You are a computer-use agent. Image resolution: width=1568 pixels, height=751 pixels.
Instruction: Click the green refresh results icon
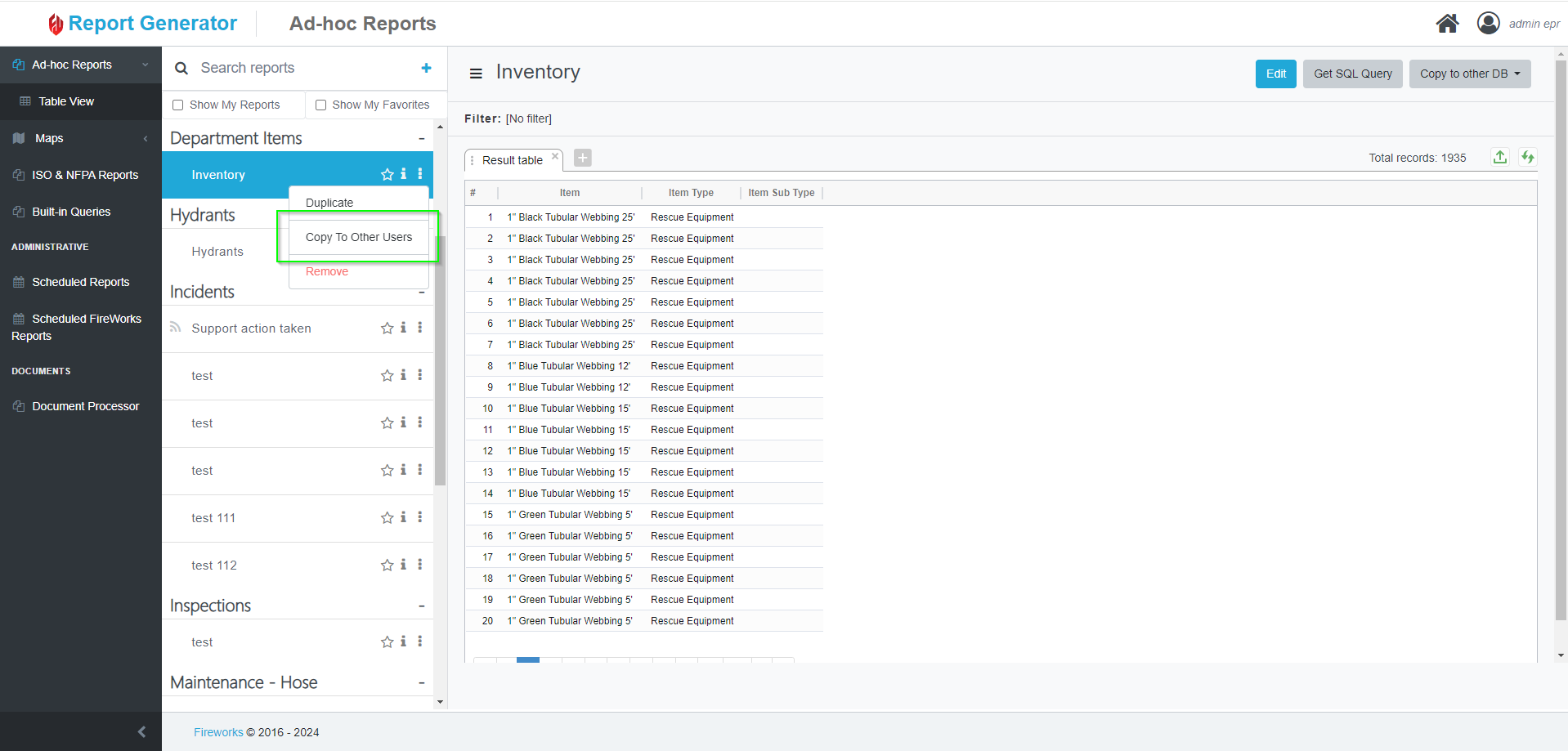coord(1527,157)
